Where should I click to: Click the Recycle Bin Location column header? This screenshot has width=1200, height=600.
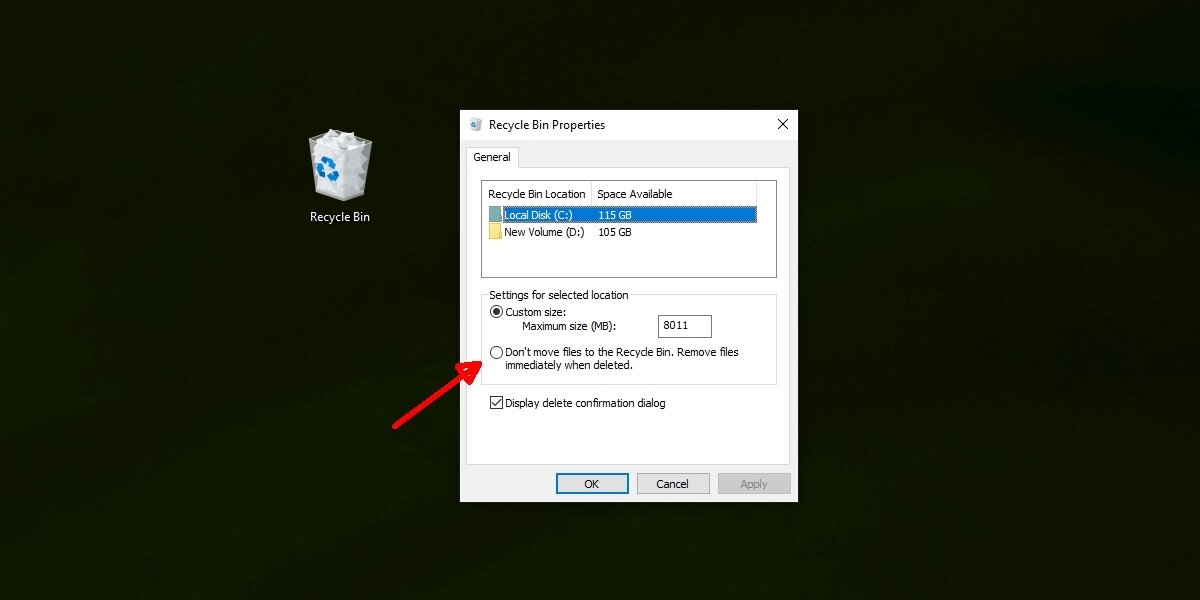[x=536, y=193]
